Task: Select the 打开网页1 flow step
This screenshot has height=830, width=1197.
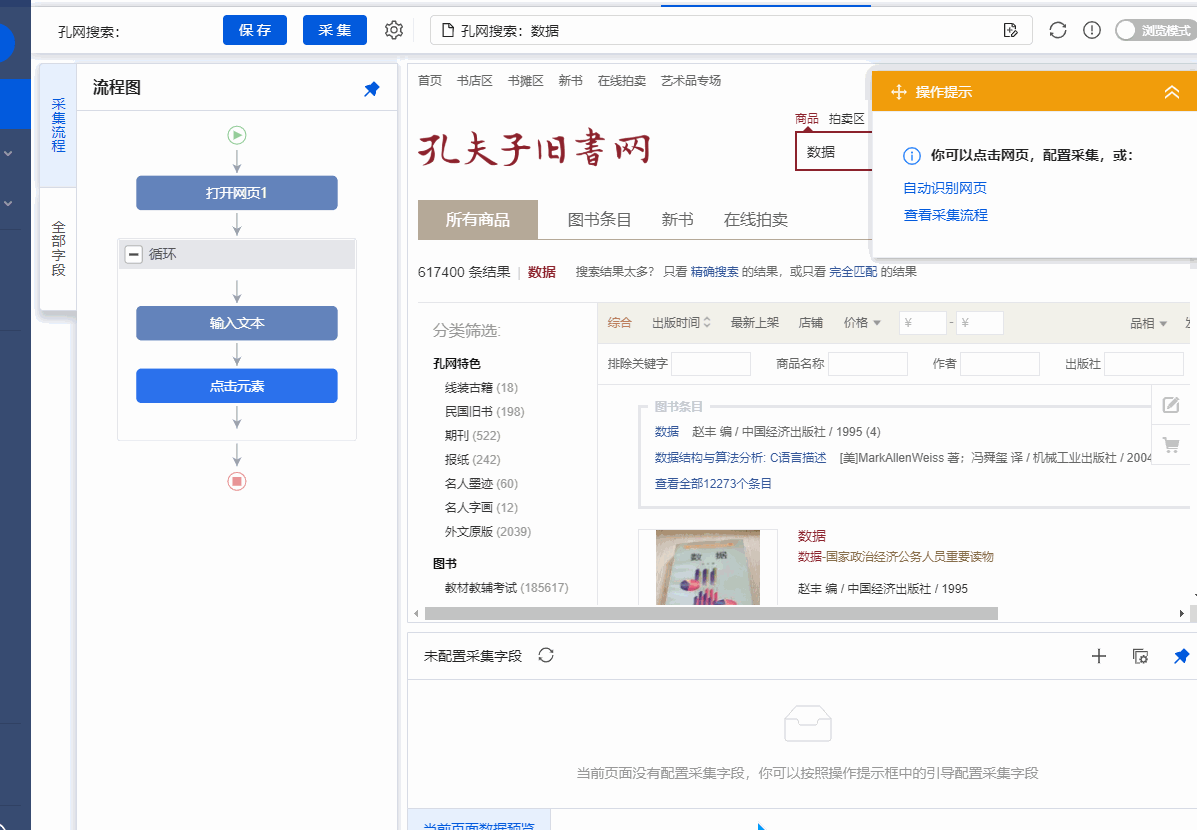Action: pos(237,193)
